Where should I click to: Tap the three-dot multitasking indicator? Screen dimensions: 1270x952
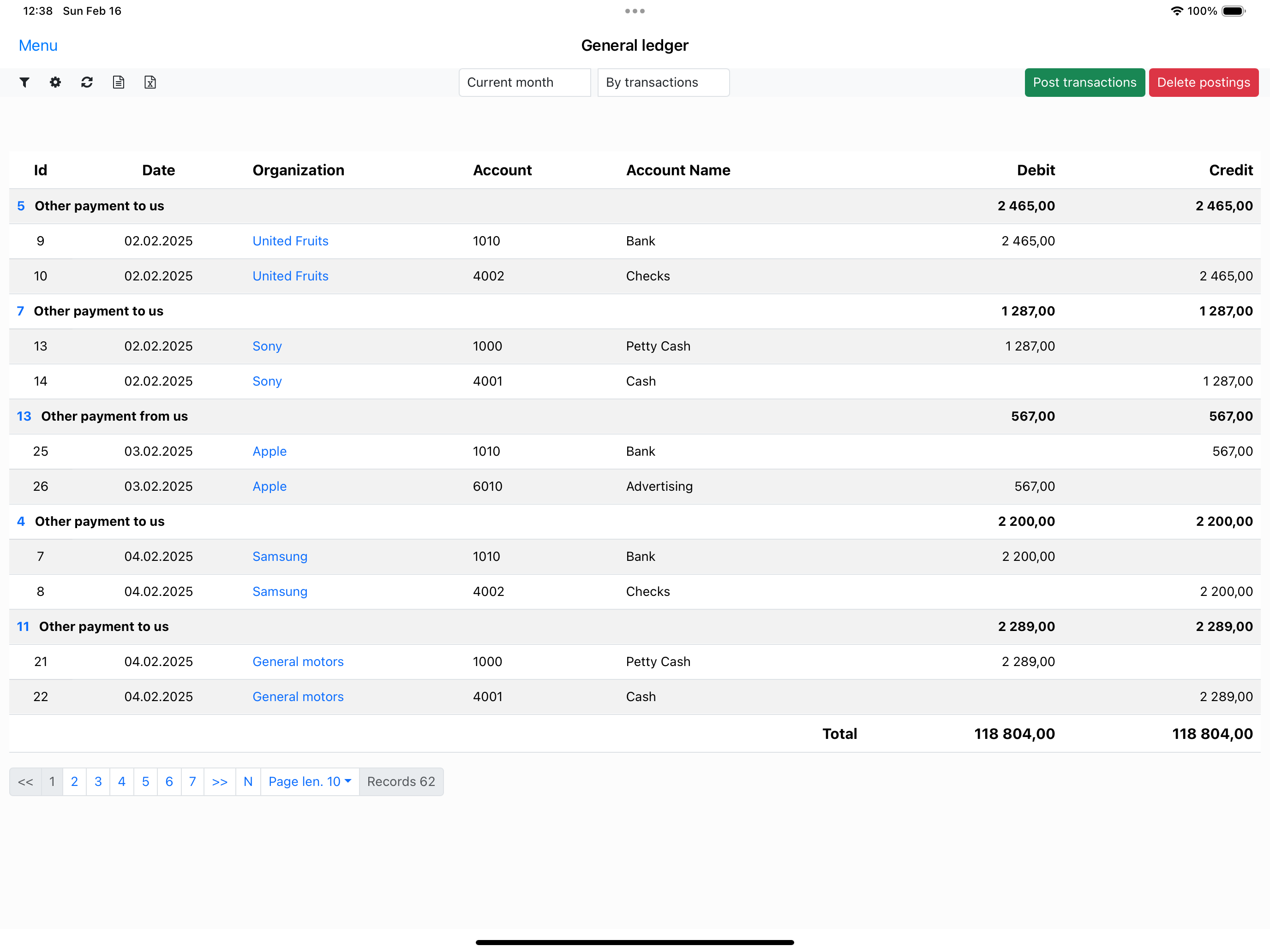(x=635, y=11)
